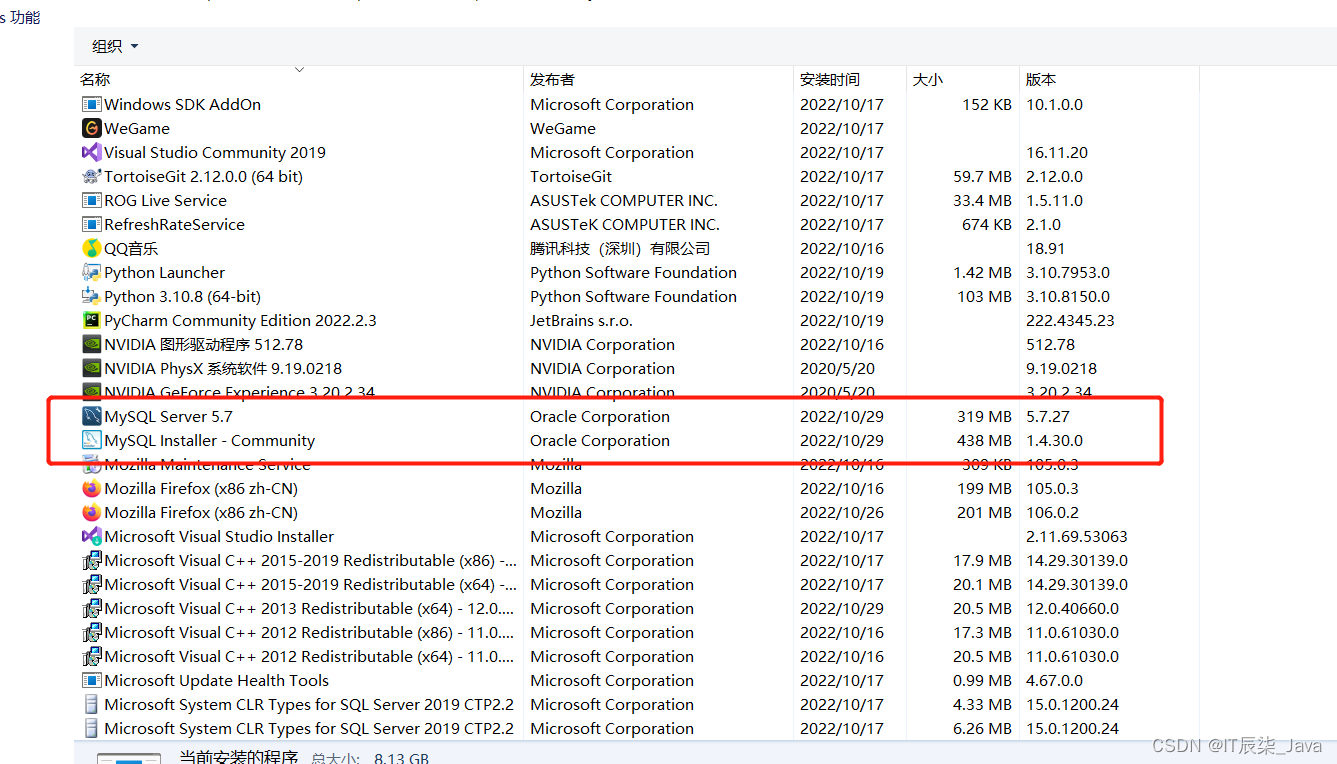Click version 1.4.30.0 cell
This screenshot has width=1337, height=764.
click(x=1054, y=440)
